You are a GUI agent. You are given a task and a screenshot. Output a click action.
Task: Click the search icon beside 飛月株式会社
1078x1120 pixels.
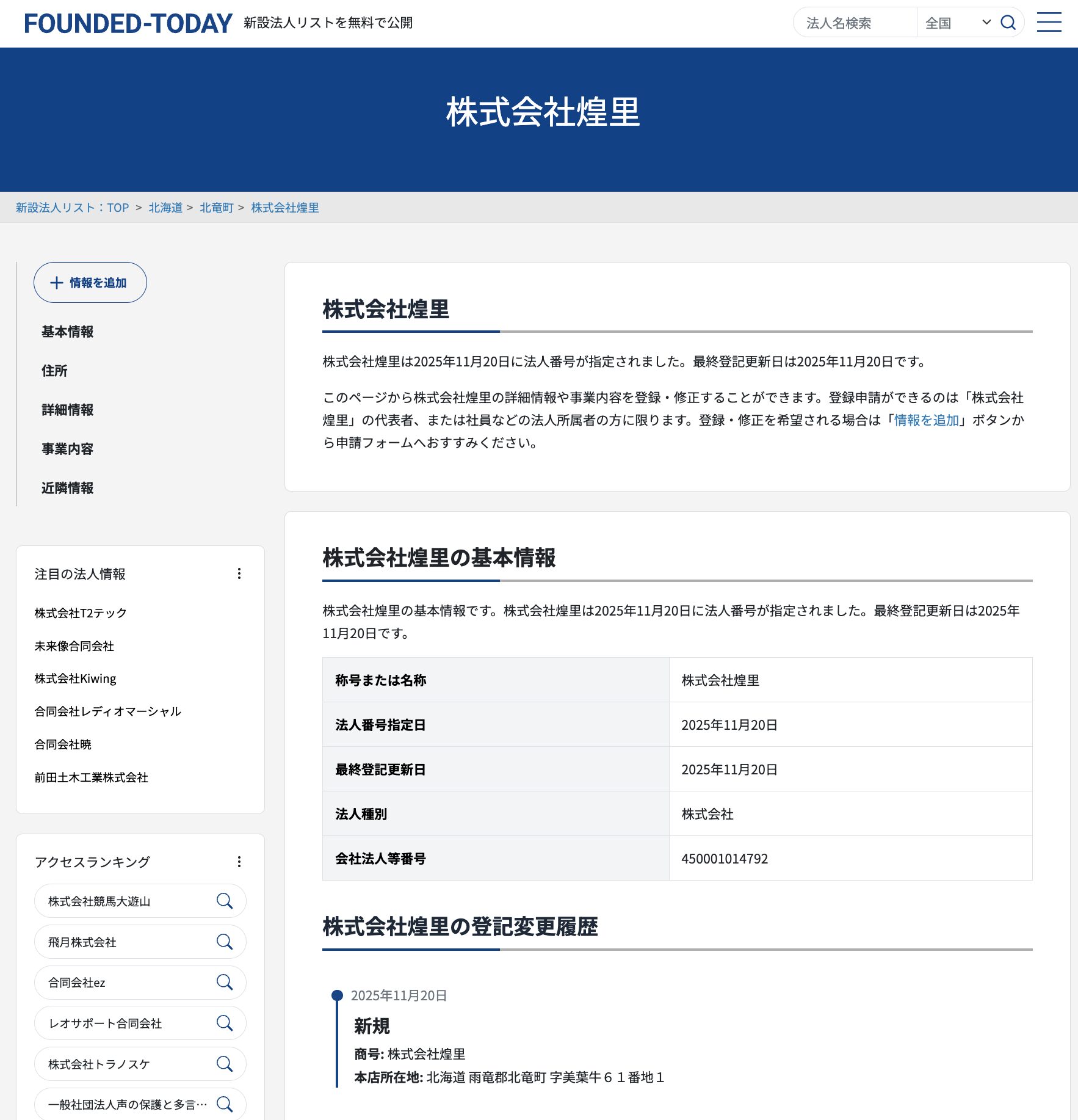(x=225, y=942)
